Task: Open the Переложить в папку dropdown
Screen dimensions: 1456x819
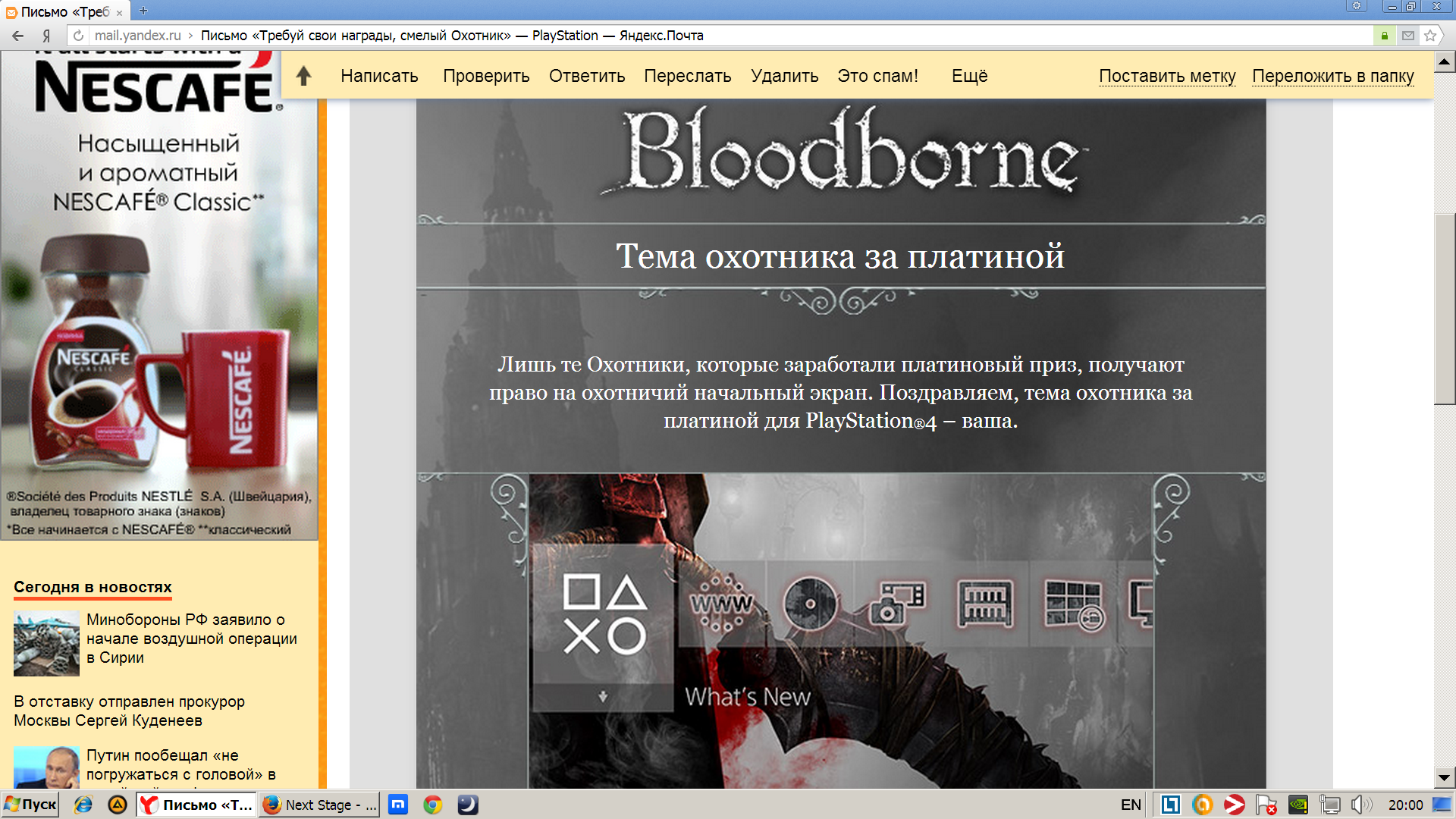Action: click(x=1332, y=76)
